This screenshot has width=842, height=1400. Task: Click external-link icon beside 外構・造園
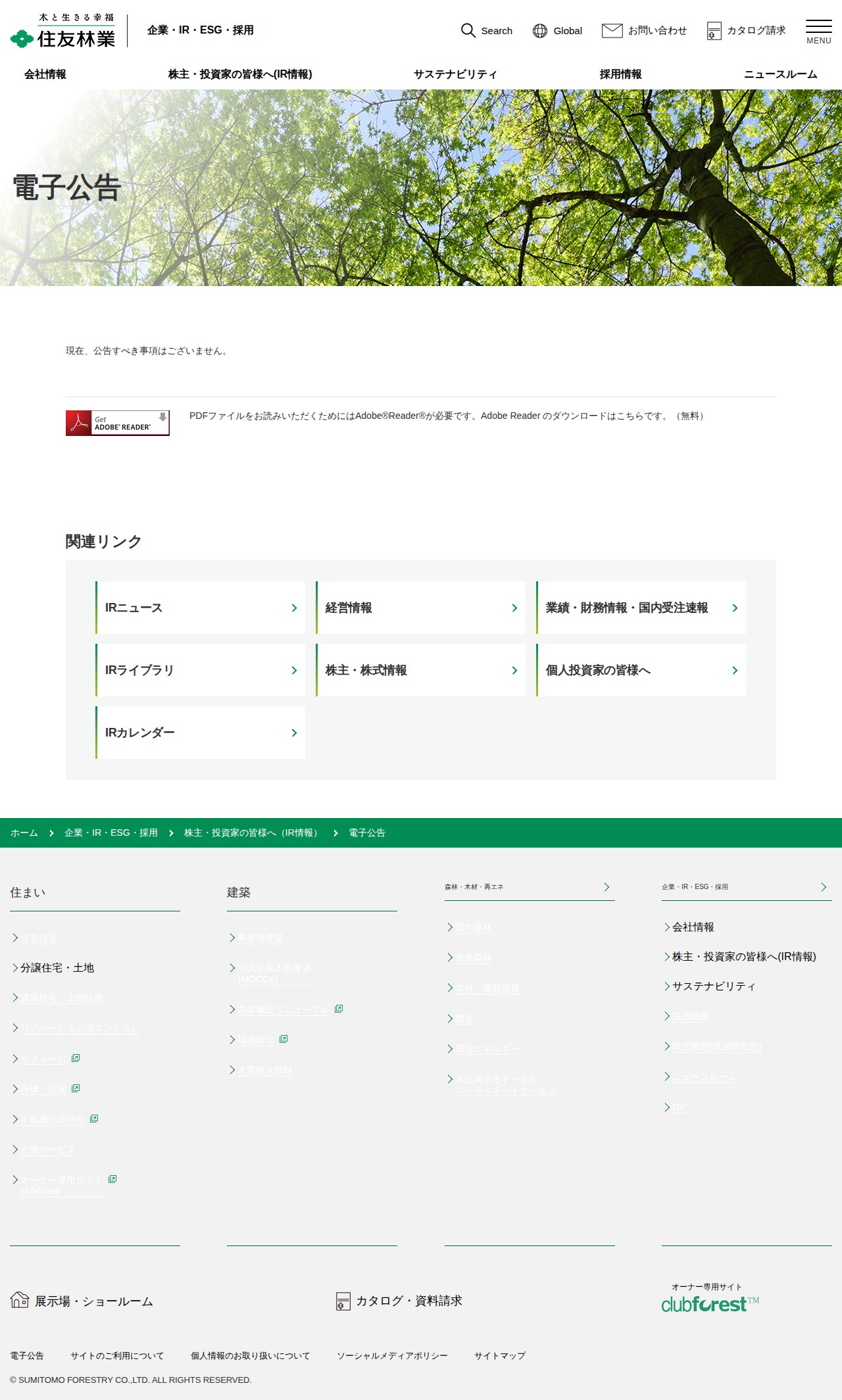tap(76, 1088)
